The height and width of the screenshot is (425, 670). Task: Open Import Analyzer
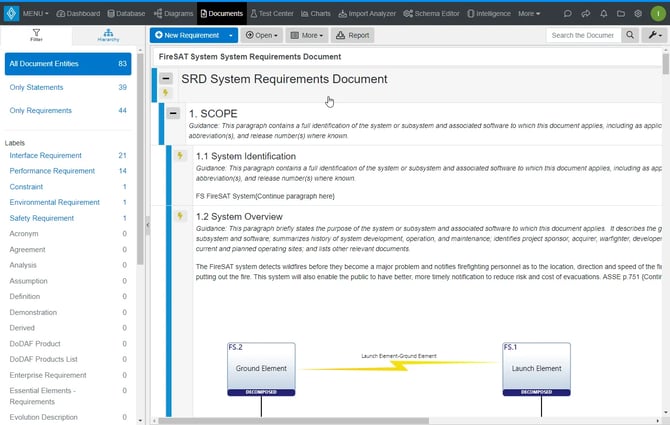pos(367,14)
